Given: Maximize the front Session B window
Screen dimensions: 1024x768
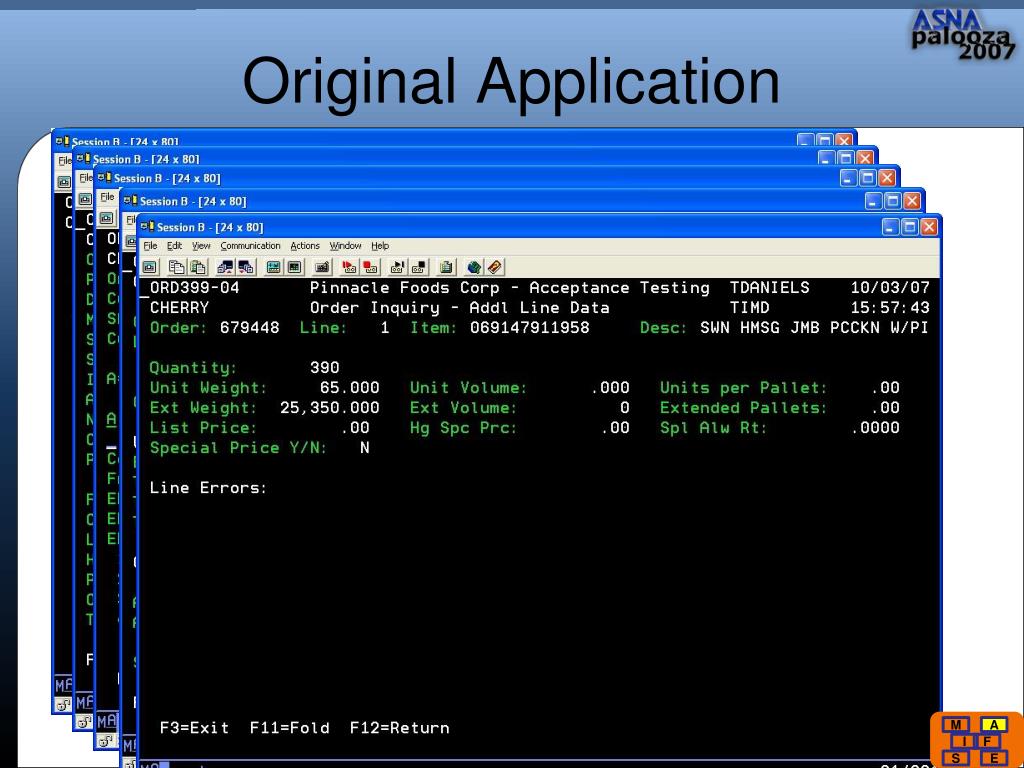Looking at the screenshot, I should (909, 227).
